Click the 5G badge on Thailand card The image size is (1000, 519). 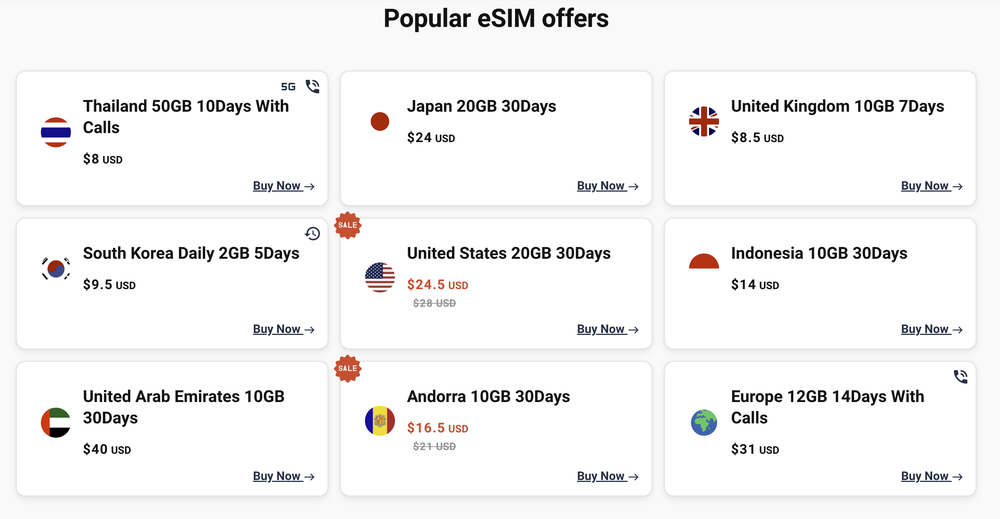(x=288, y=87)
